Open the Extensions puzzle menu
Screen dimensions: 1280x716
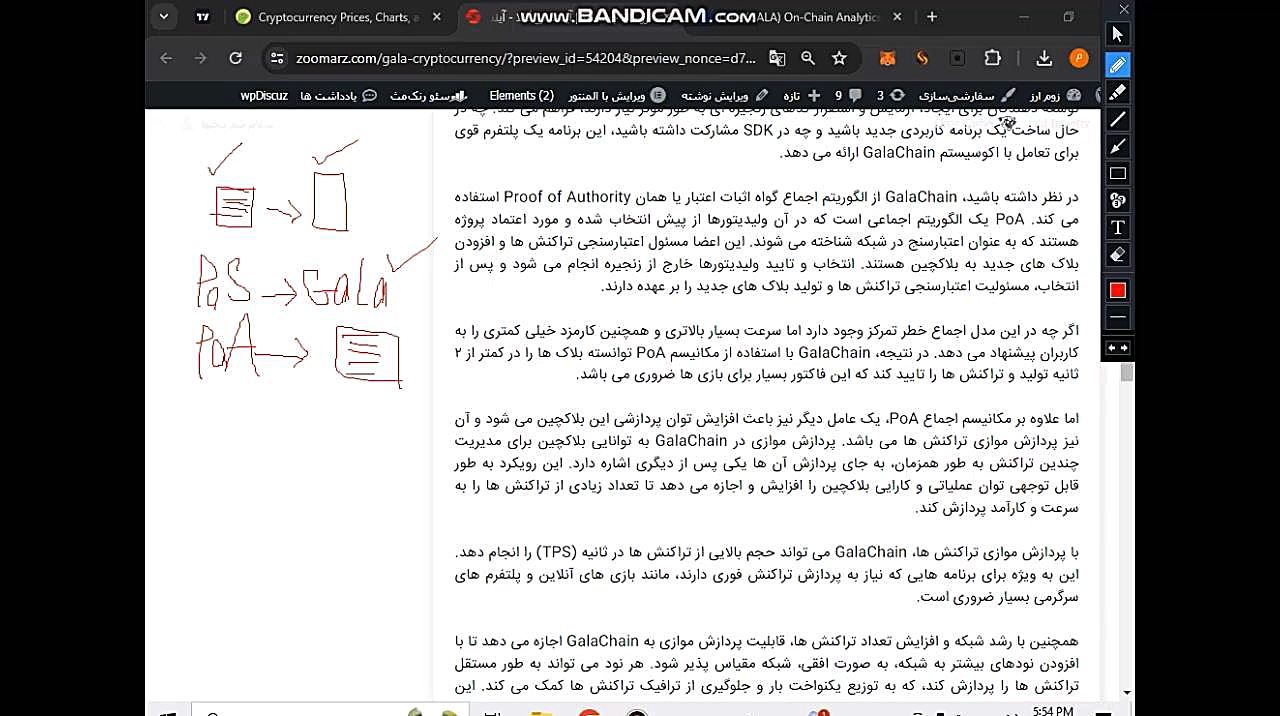992,58
